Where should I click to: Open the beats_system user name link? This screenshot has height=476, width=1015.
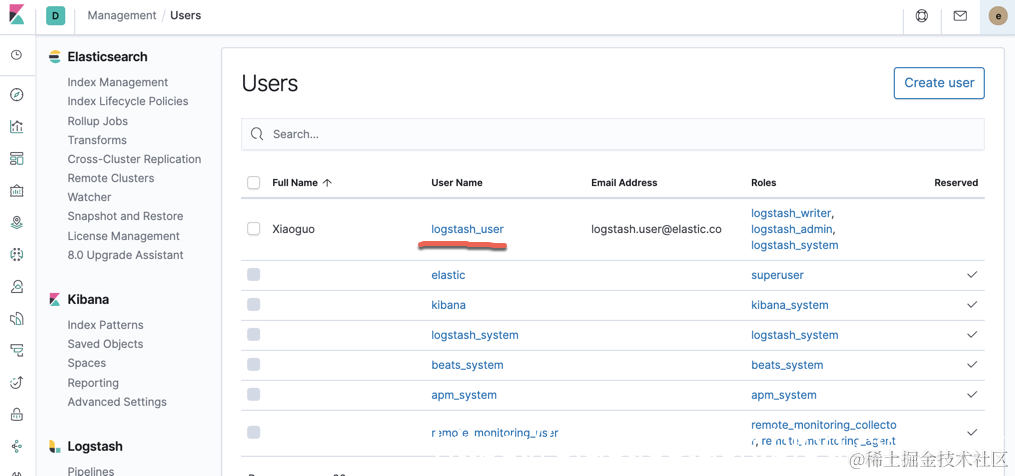467,365
